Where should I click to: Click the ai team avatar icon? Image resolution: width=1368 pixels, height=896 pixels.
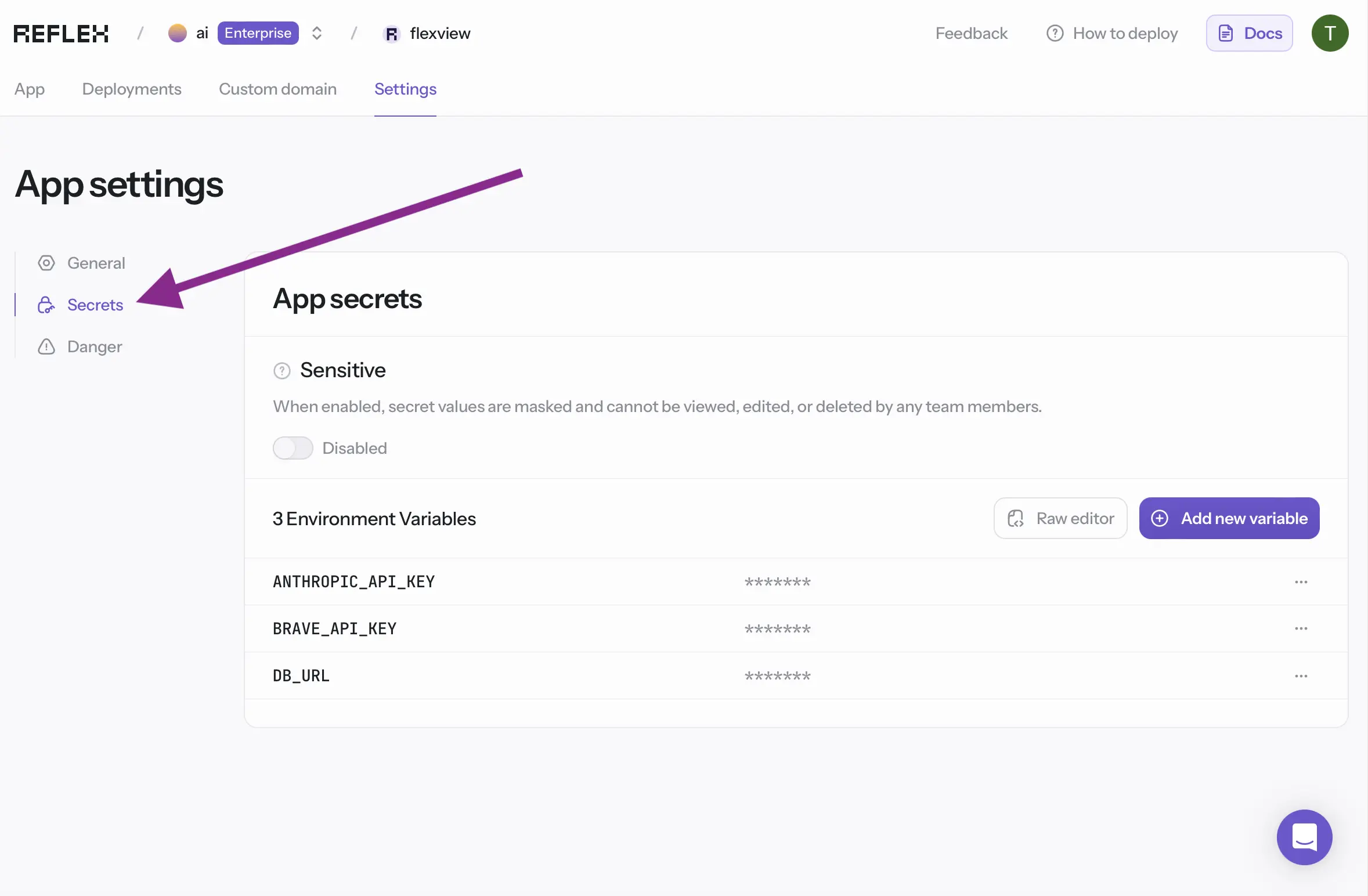[x=178, y=33]
